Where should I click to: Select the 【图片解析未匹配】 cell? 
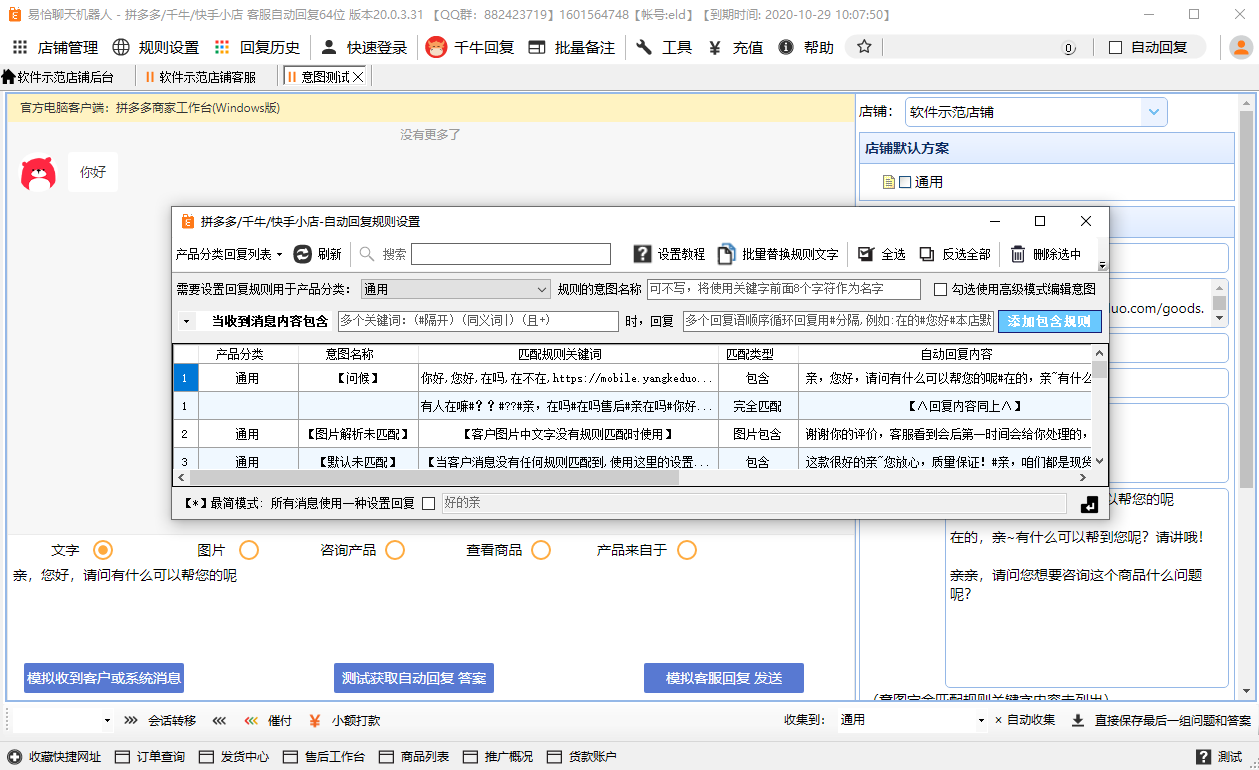pos(358,434)
